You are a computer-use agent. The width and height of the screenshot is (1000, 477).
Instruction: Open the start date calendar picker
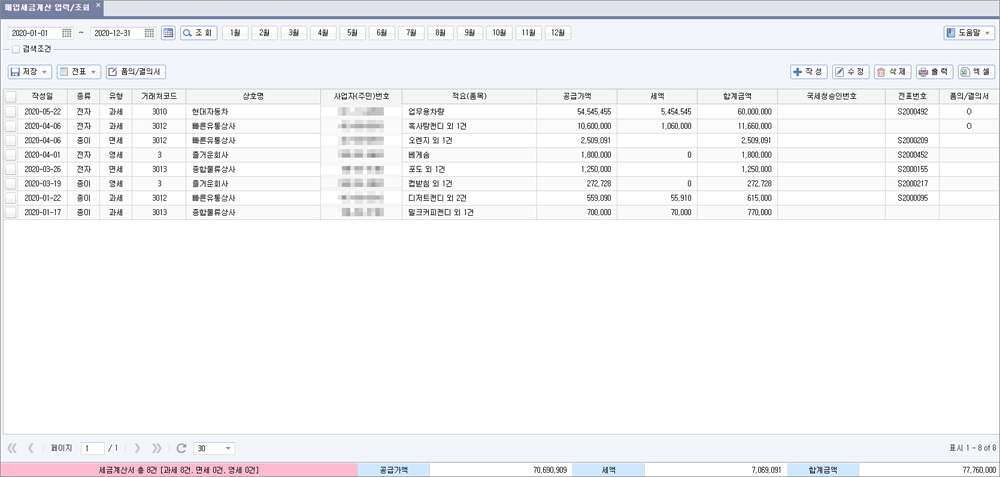tap(67, 33)
